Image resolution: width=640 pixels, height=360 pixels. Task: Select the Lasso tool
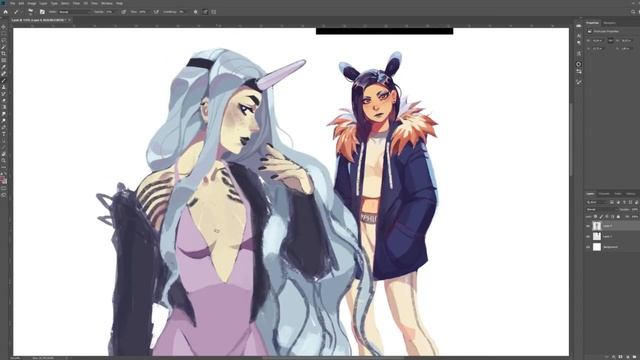pyautogui.click(x=4, y=41)
